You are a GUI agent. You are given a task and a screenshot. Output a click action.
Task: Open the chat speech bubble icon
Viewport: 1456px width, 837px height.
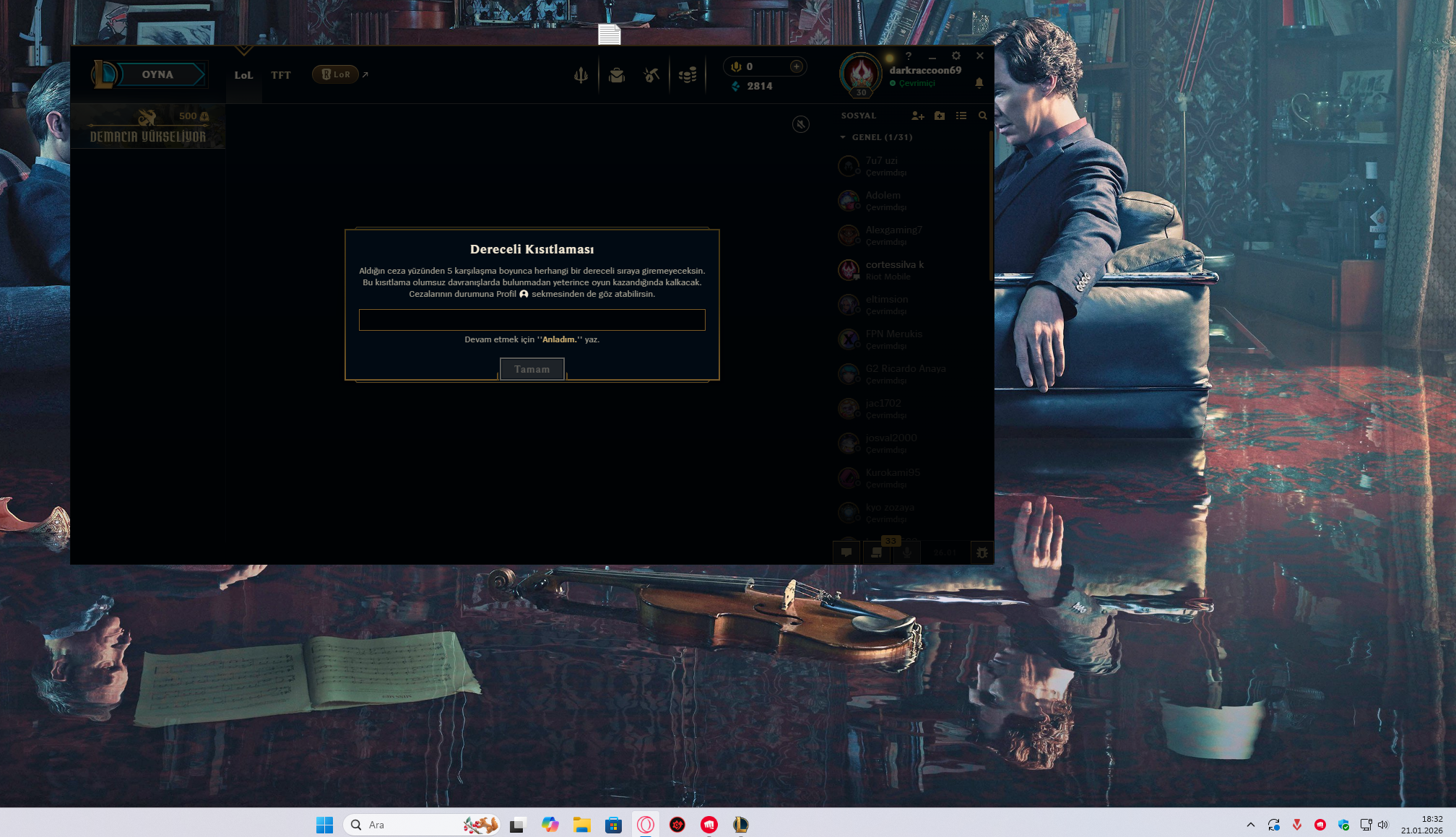tap(846, 552)
